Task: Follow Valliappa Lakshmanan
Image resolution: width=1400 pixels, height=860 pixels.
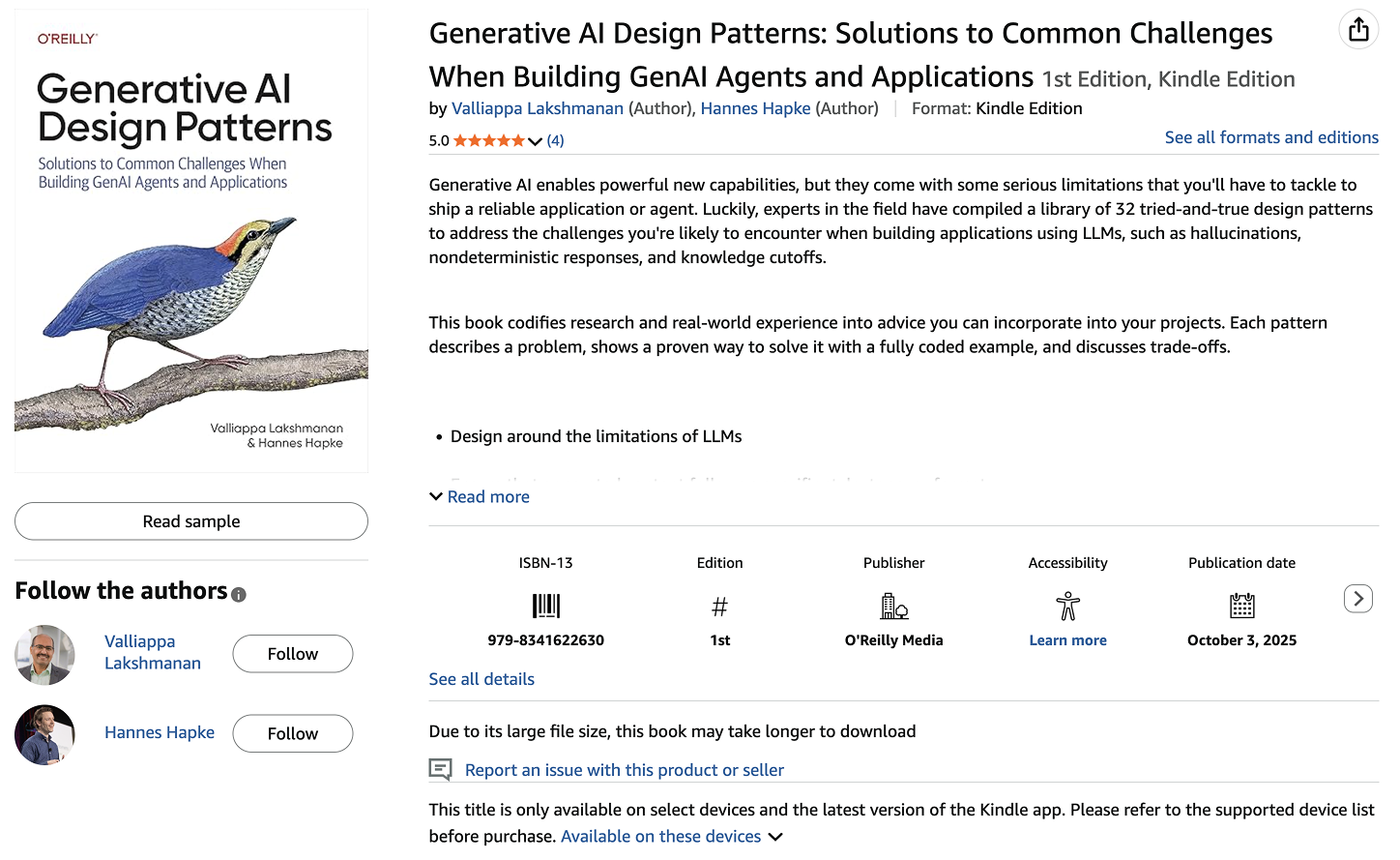Action: pyautogui.click(x=292, y=654)
